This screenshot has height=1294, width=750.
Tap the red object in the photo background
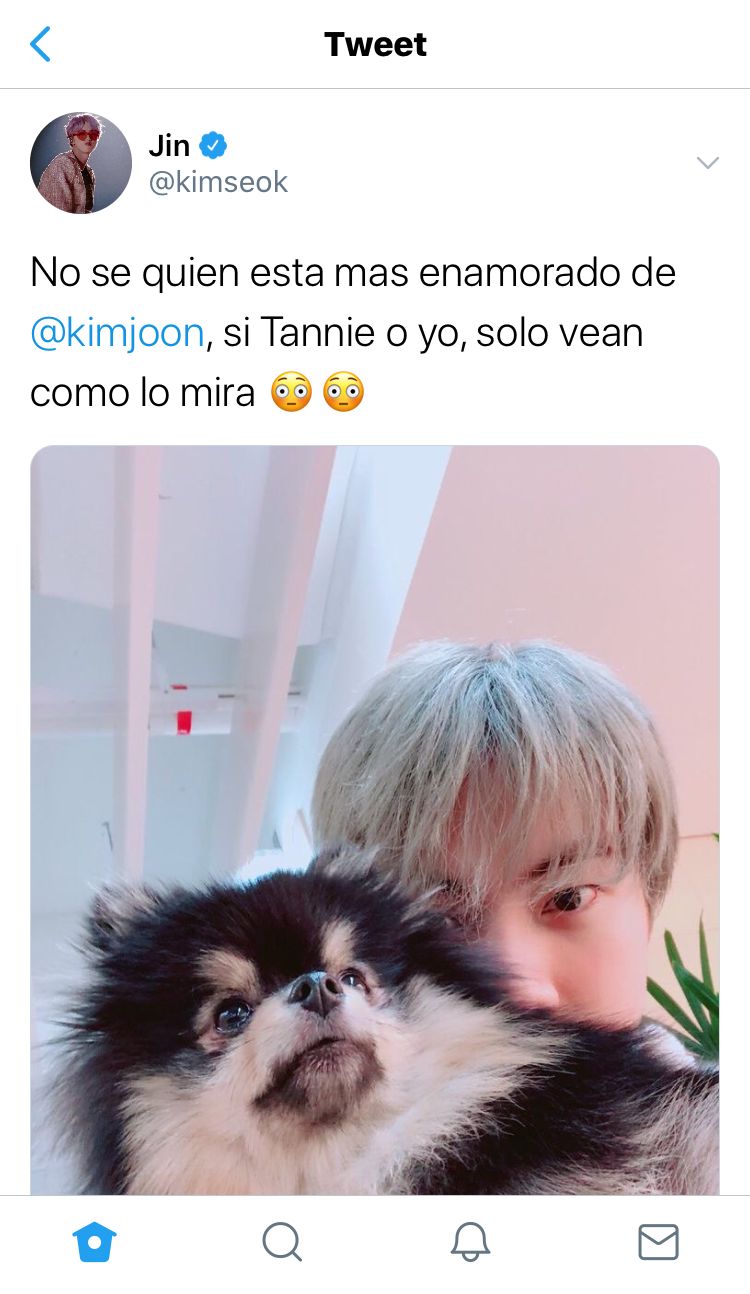[x=184, y=721]
